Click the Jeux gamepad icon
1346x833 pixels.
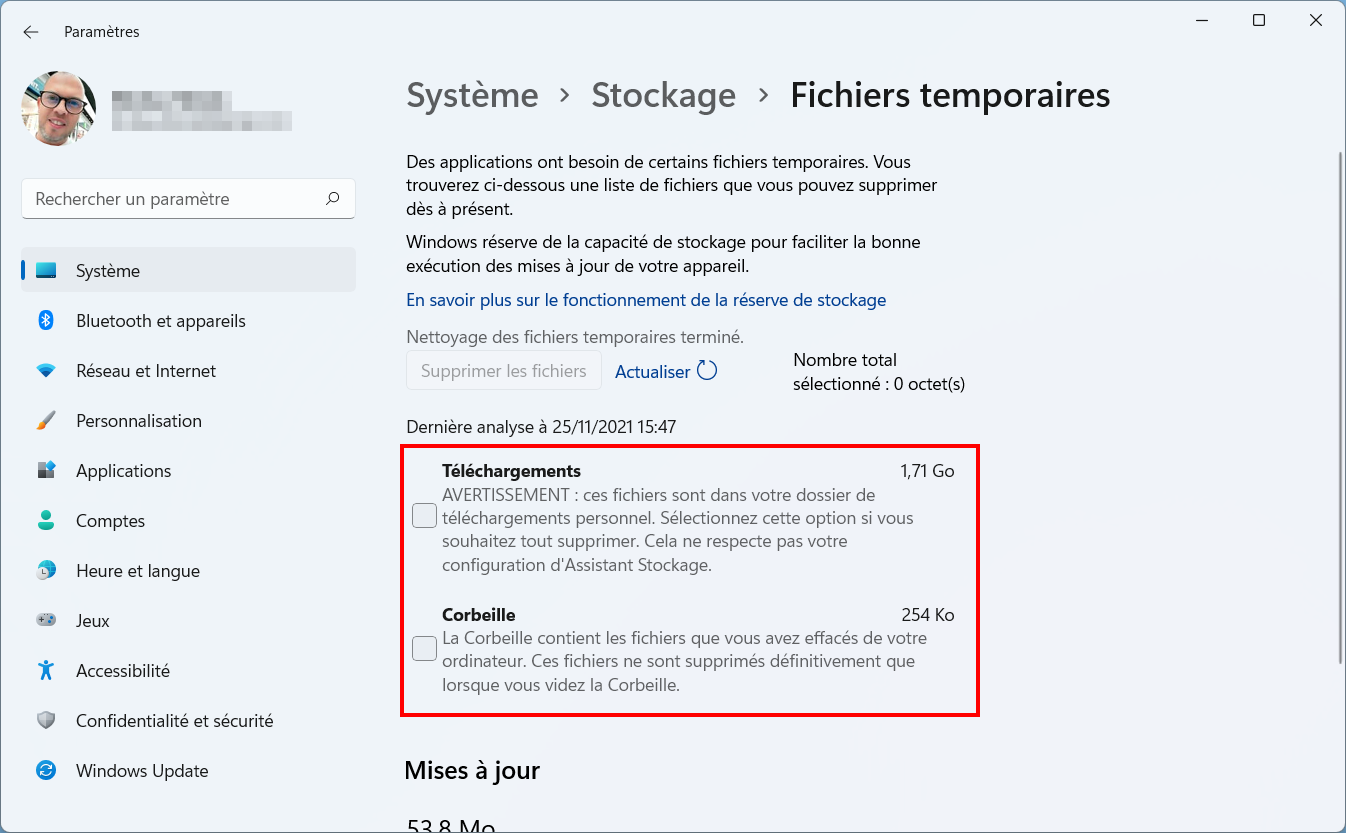(x=46, y=621)
